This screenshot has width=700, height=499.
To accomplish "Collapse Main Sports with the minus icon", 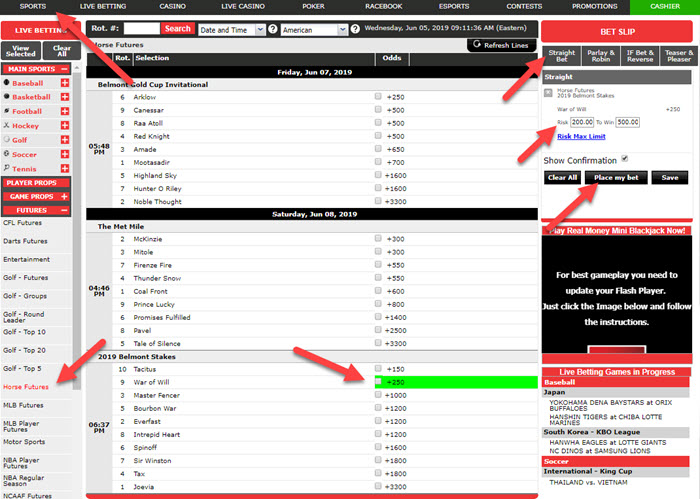I will (x=65, y=69).
